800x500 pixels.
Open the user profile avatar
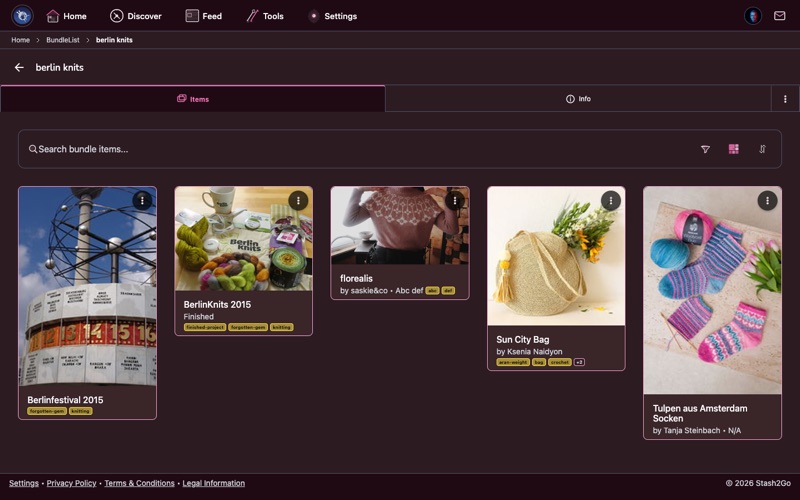tap(752, 16)
